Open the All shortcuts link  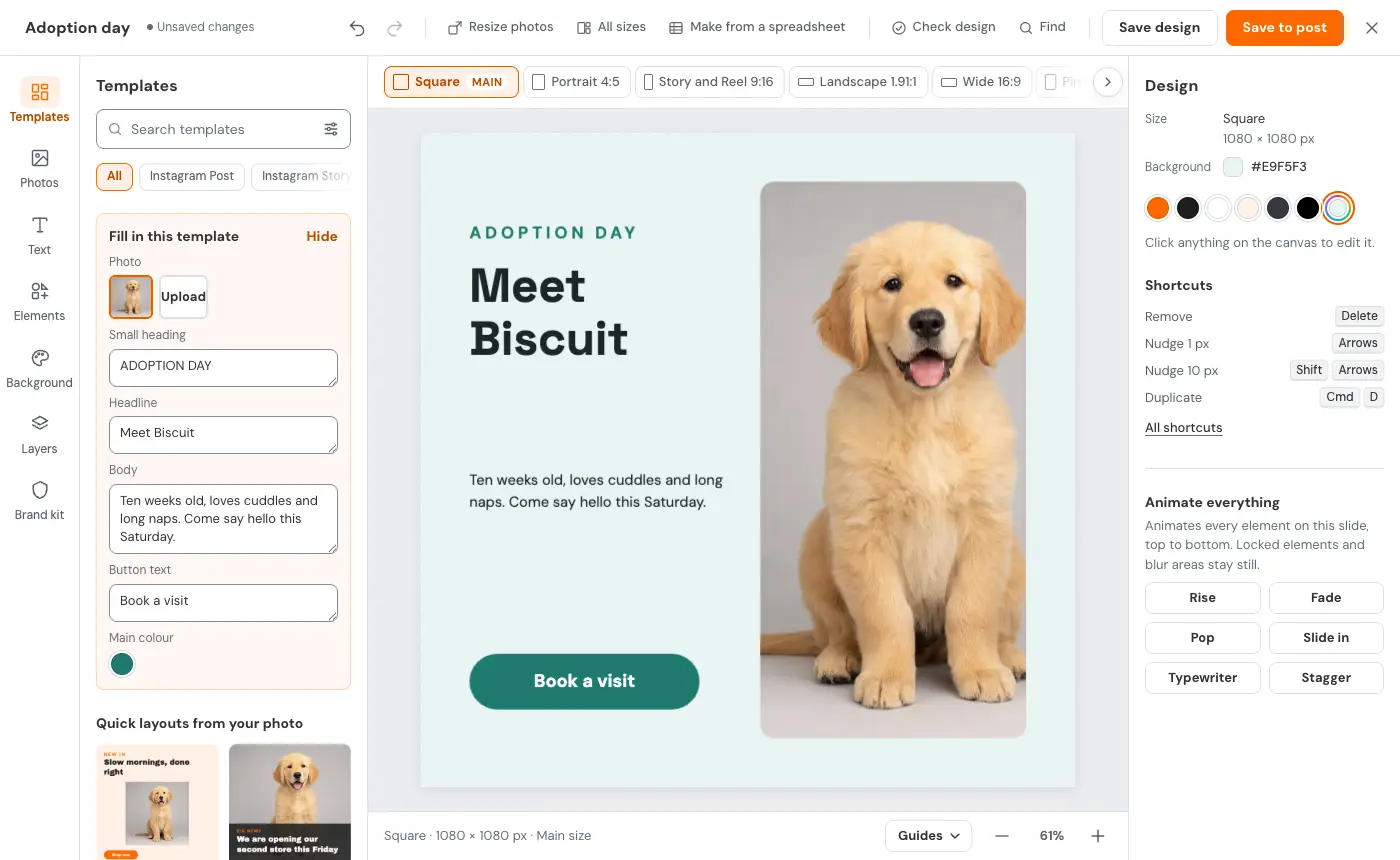pos(1183,428)
